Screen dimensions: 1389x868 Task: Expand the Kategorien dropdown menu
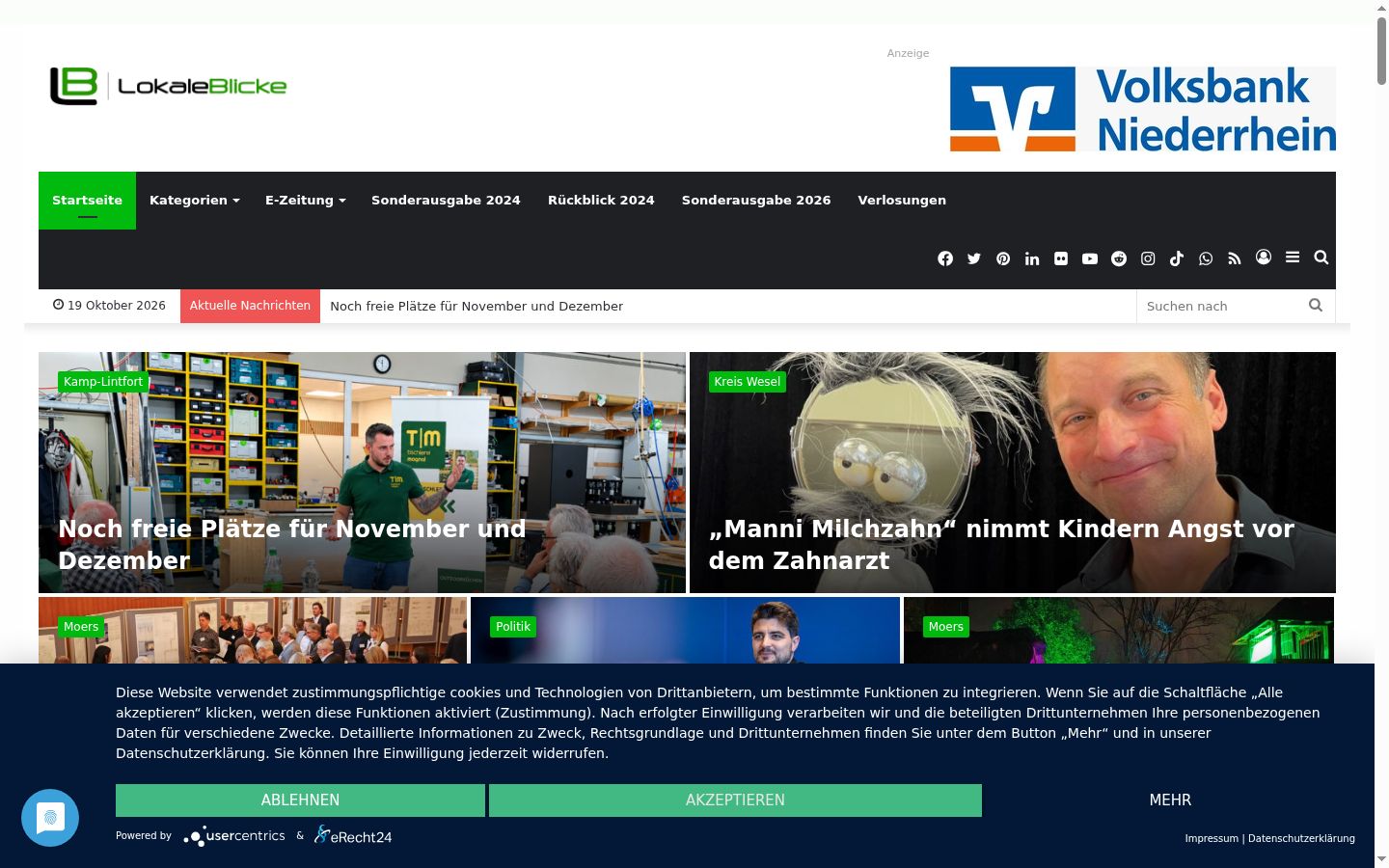point(194,201)
